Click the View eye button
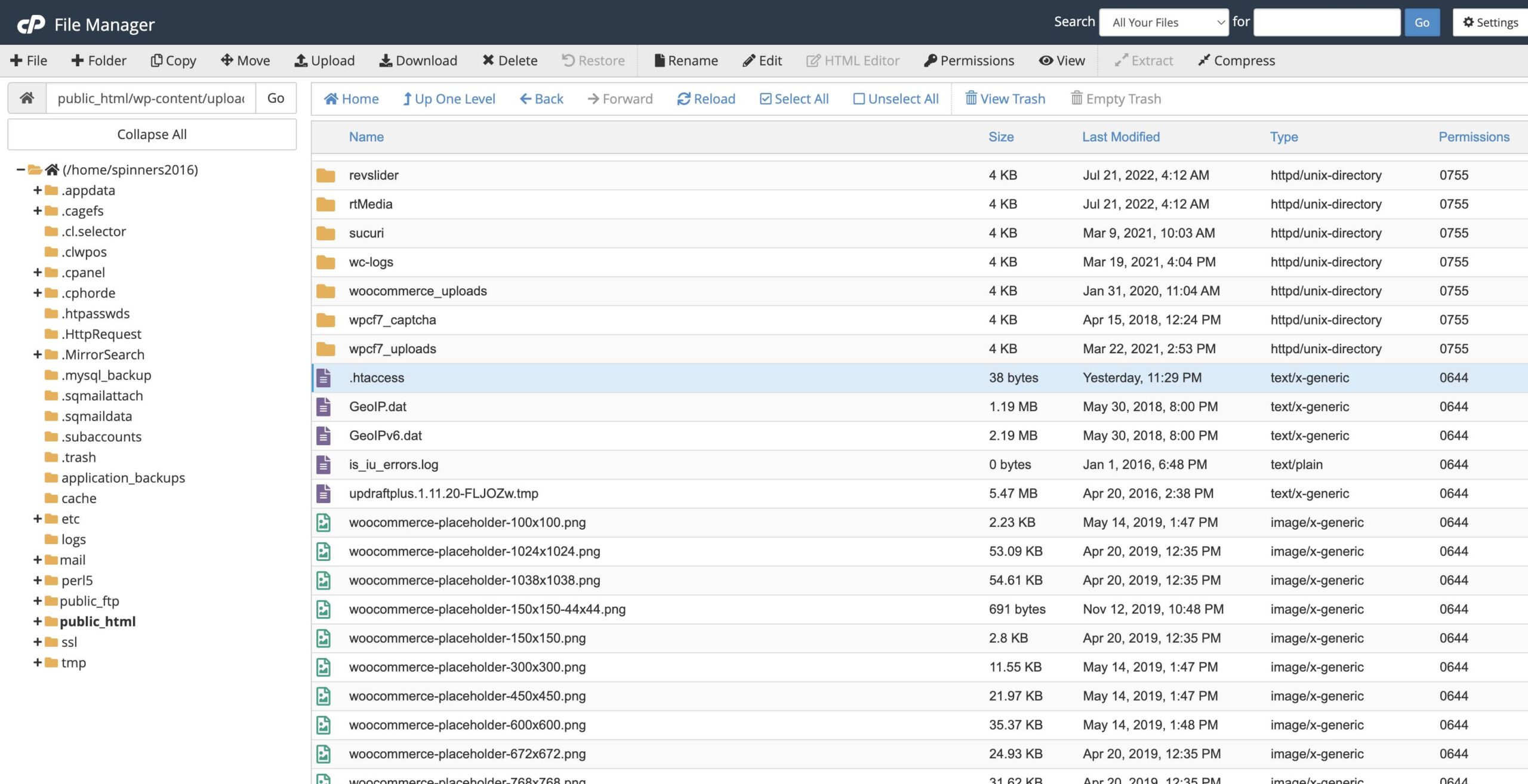 [1062, 60]
